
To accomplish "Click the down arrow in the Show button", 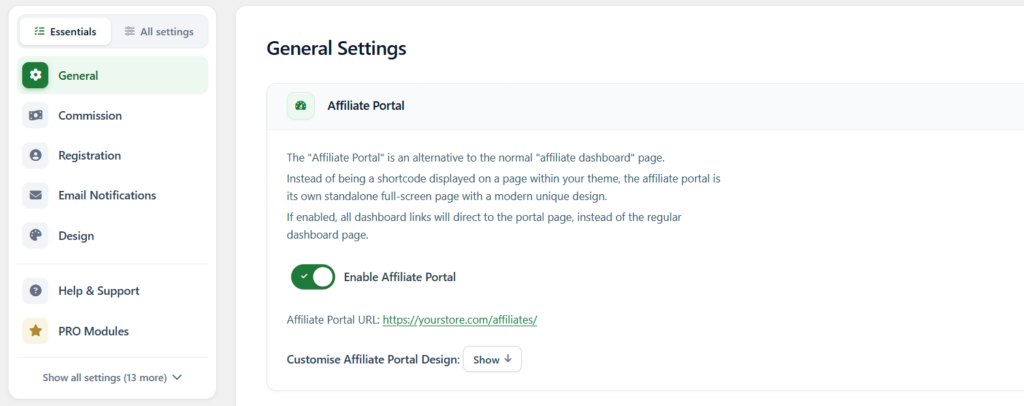I will [507, 359].
